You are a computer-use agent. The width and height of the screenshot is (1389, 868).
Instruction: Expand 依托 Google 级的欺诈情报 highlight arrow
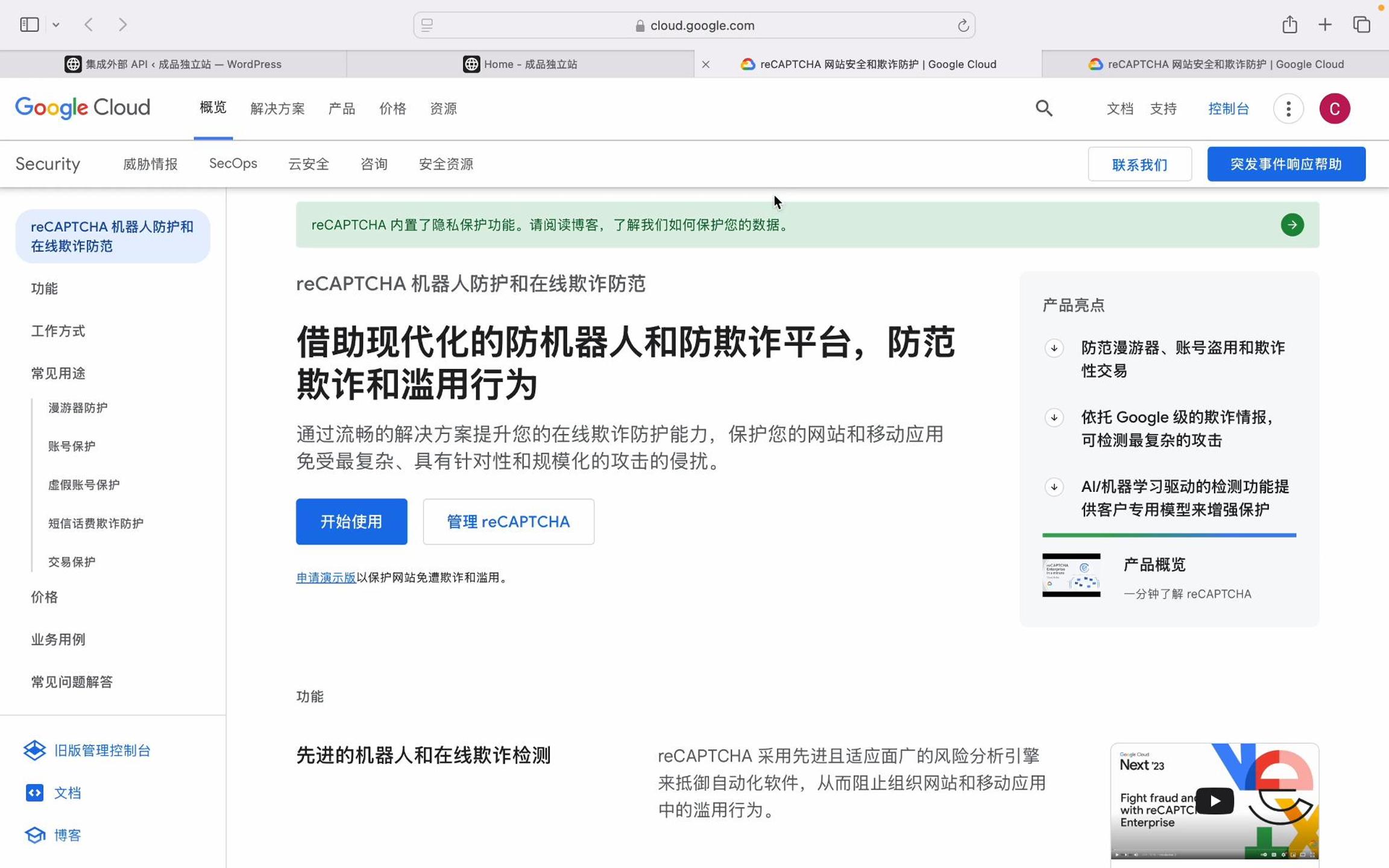pyautogui.click(x=1054, y=417)
